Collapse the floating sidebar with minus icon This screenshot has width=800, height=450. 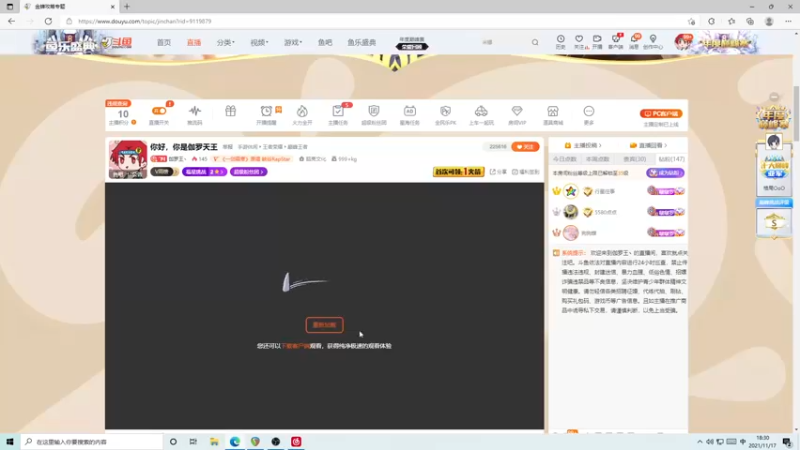click(x=774, y=97)
